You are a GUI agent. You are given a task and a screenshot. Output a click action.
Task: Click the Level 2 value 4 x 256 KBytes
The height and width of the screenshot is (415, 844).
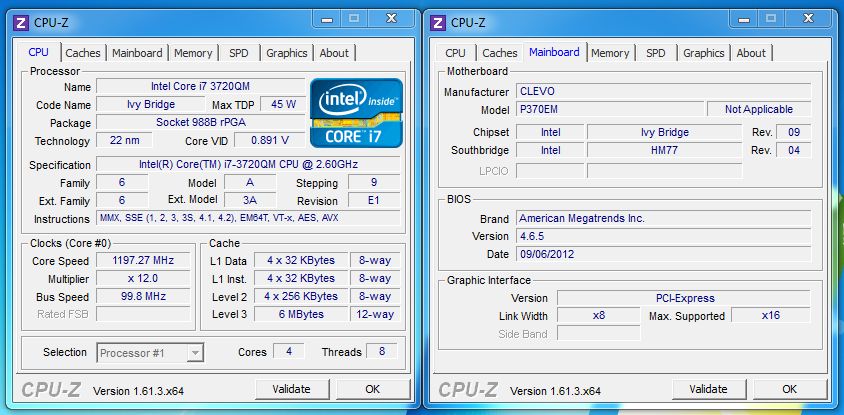click(300, 296)
